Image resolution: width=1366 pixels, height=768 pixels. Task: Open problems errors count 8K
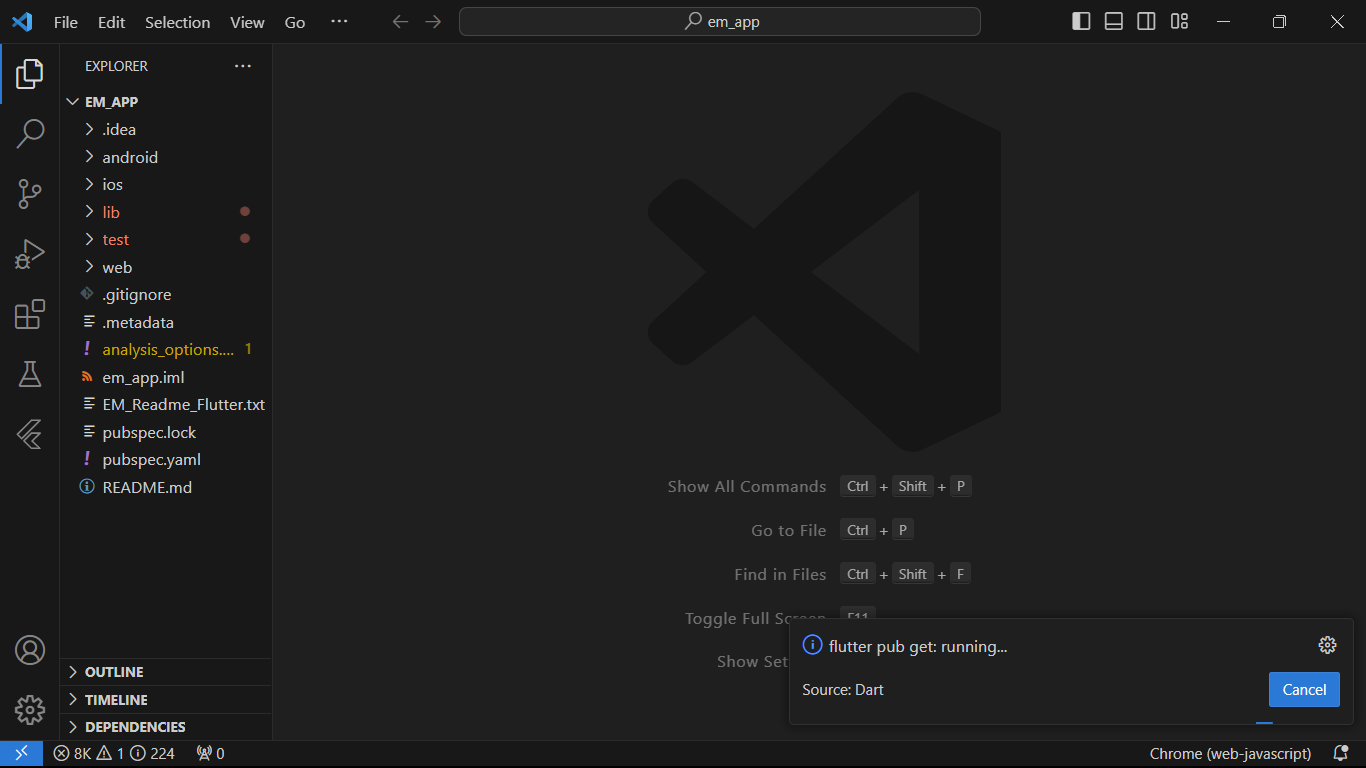72,753
